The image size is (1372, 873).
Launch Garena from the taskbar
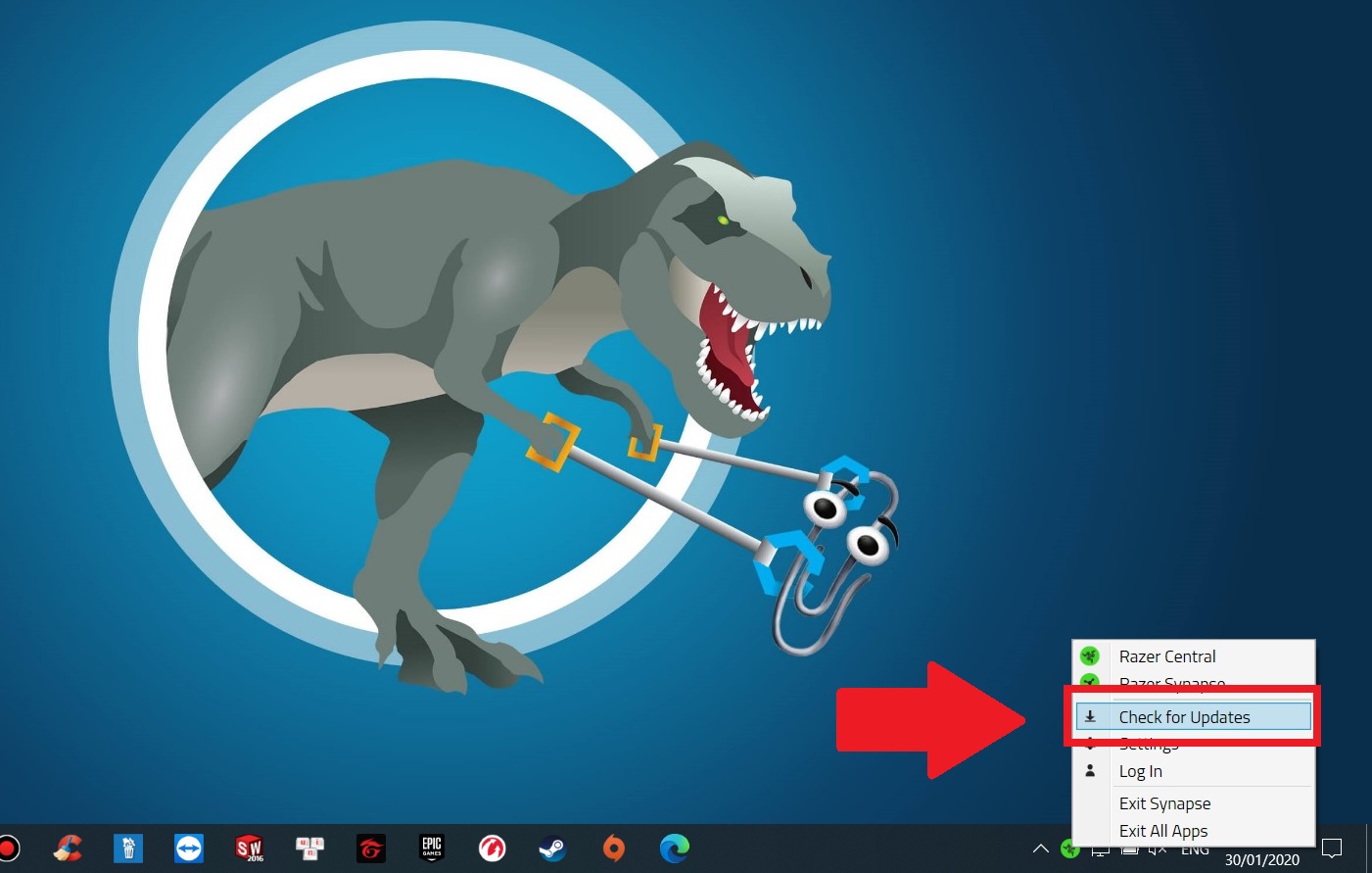click(x=371, y=848)
